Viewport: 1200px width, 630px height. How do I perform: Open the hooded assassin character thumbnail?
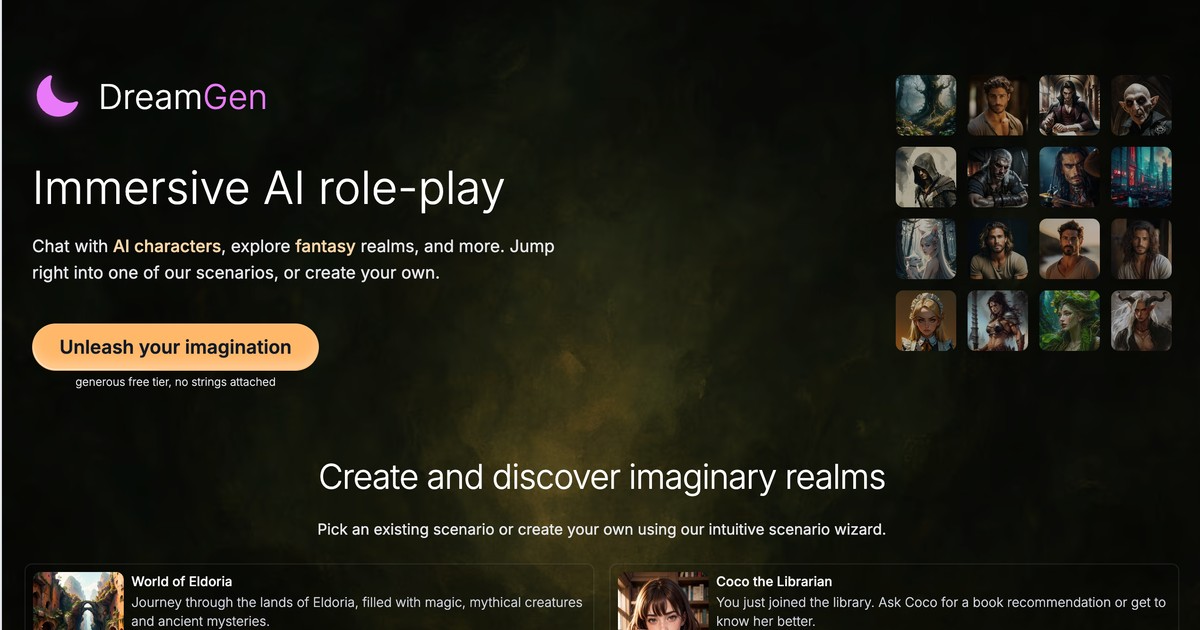point(926,177)
